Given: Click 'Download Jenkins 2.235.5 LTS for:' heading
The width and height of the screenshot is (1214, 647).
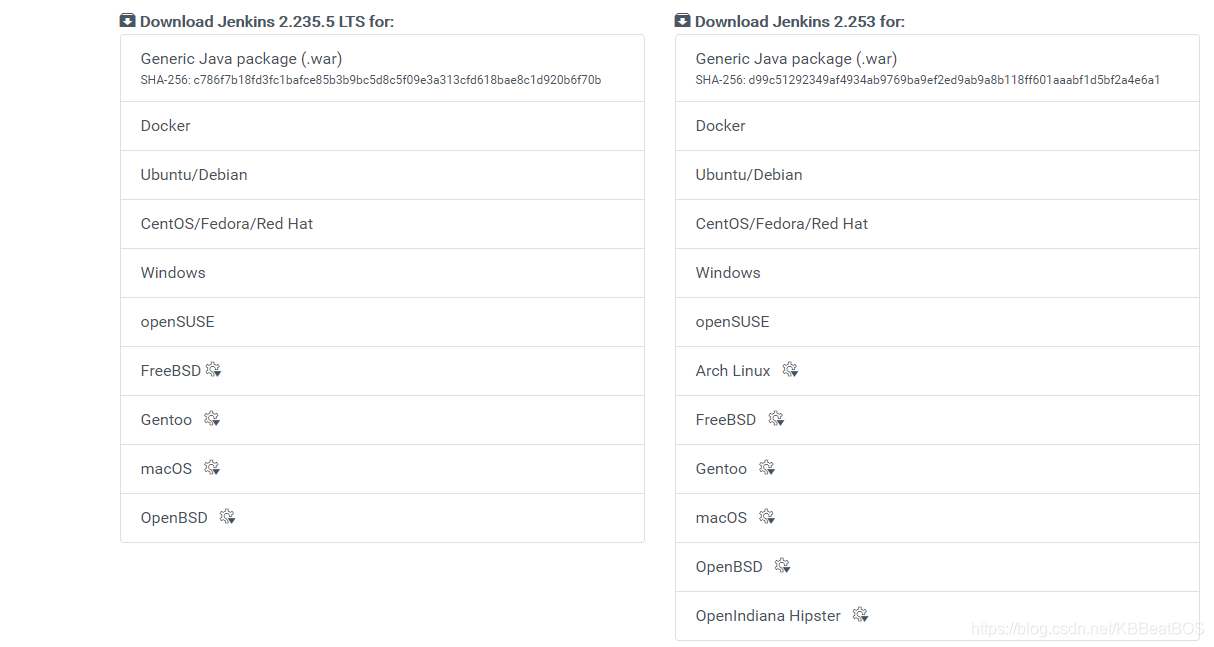Looking at the screenshot, I should click(x=267, y=21).
